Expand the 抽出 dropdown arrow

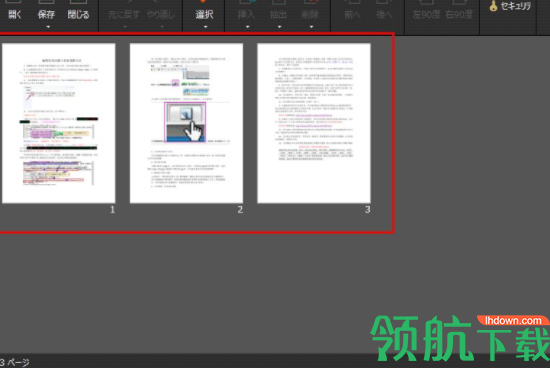(x=280, y=27)
